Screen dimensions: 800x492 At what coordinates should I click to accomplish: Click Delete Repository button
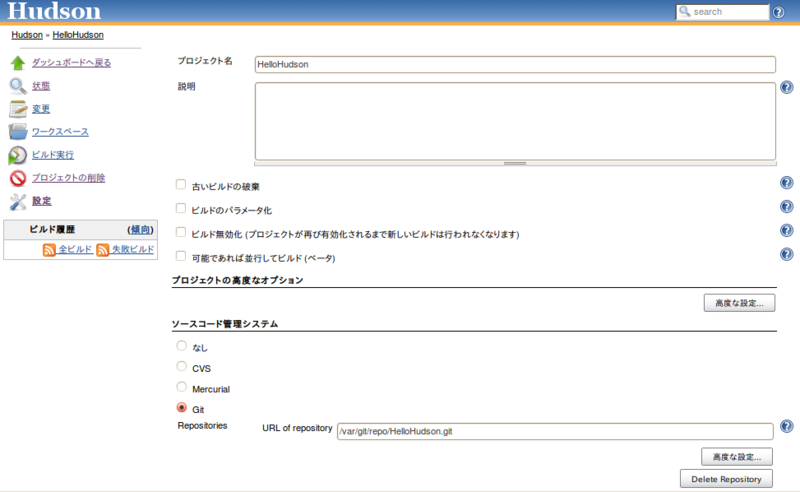pyautogui.click(x=726, y=479)
